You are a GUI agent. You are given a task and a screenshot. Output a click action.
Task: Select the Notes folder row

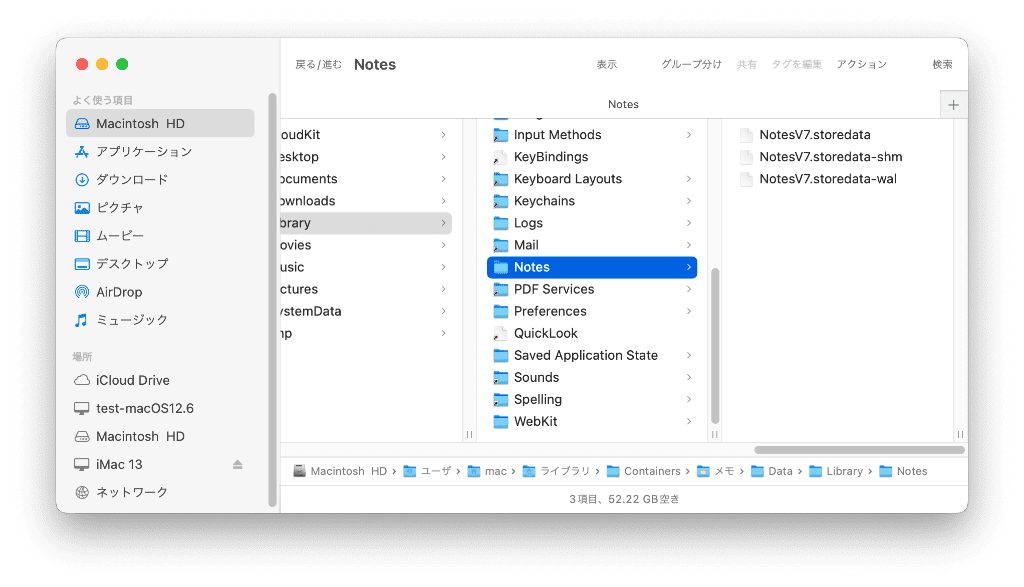pyautogui.click(x=592, y=267)
